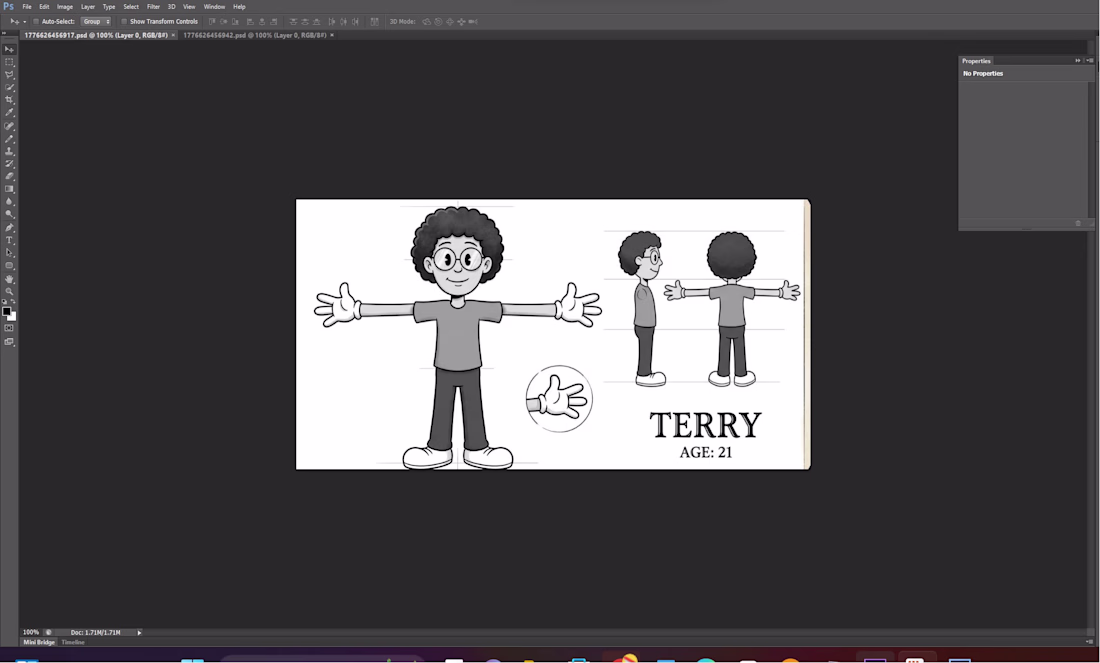
Task: Click the Rotate 3D Object mode icon
Action: [427, 22]
